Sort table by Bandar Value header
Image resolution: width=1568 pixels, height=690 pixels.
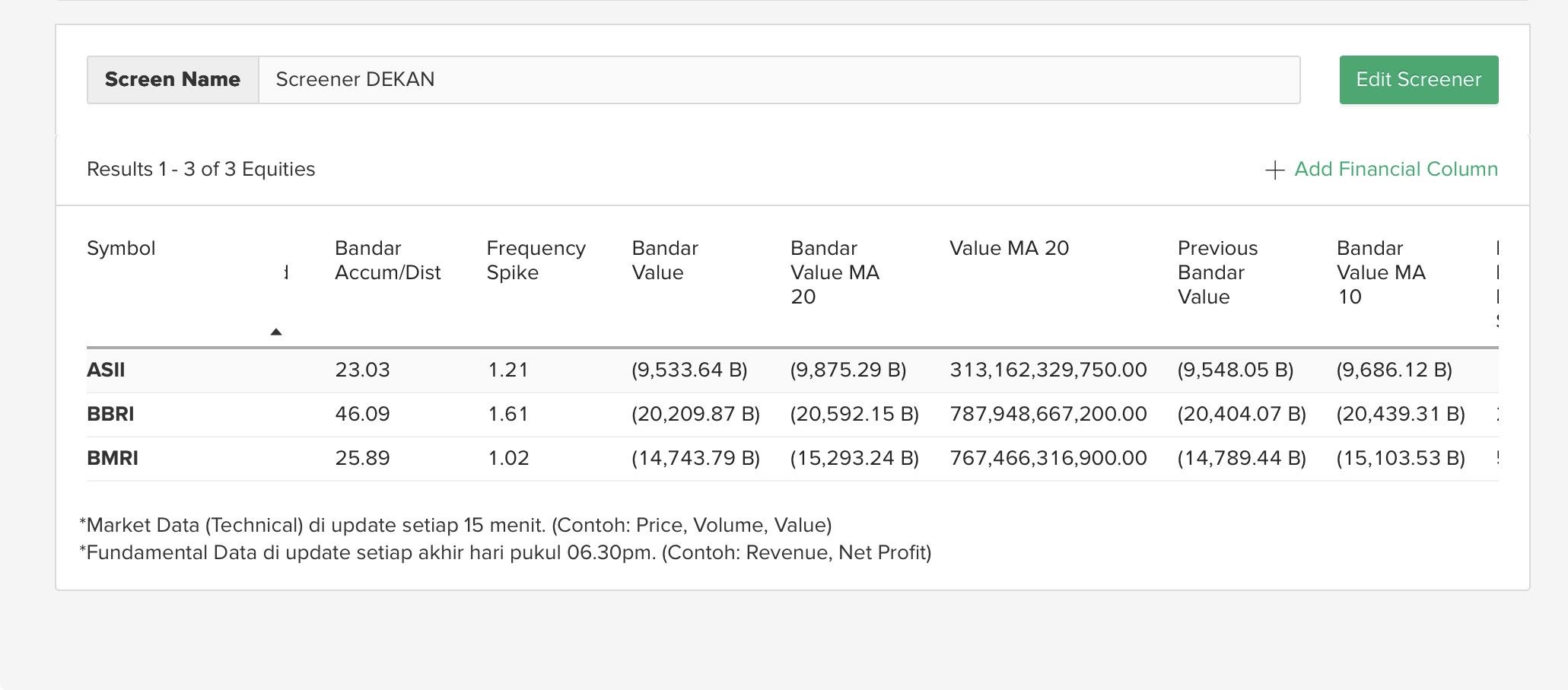point(665,260)
